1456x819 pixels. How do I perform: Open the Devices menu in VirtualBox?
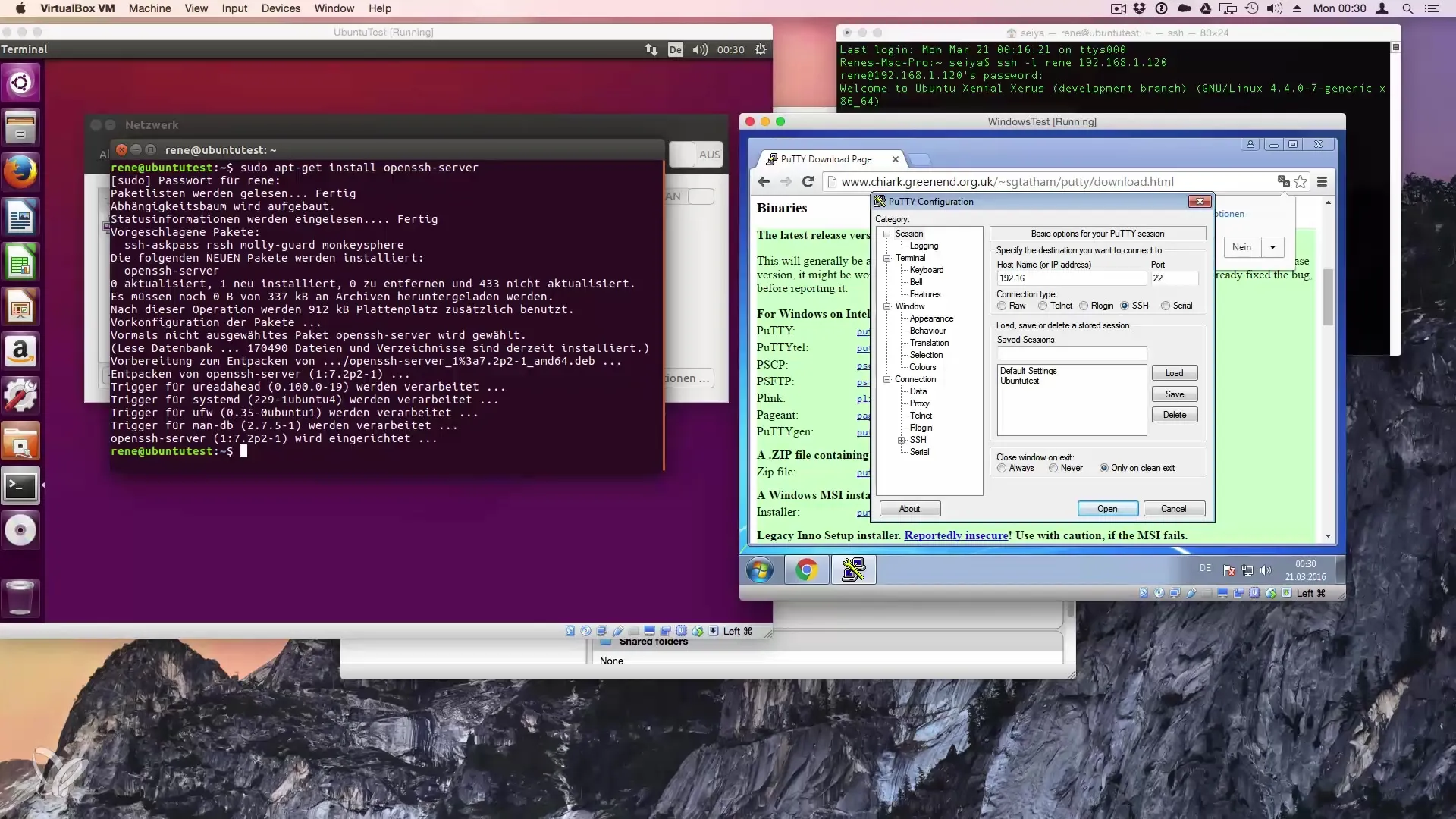[281, 8]
